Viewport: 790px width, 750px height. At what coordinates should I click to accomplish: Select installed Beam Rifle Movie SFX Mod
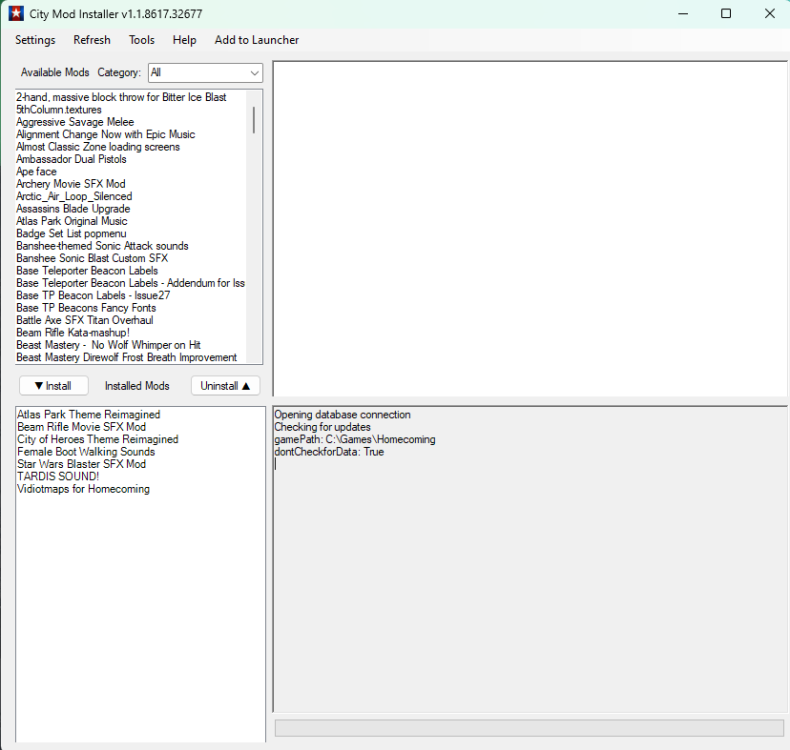(82, 427)
